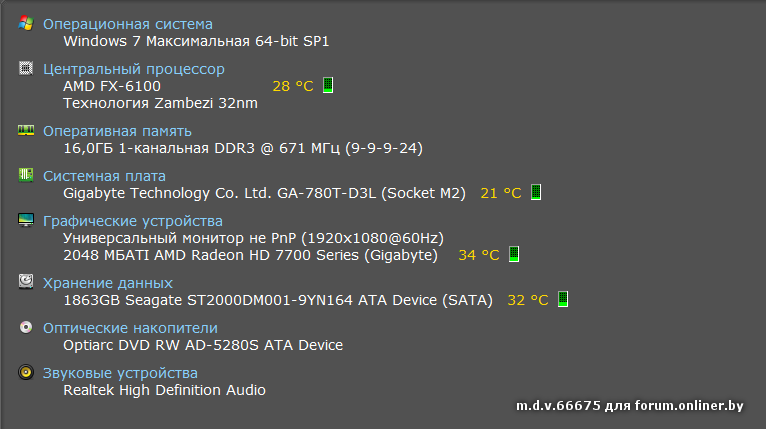Click the optical disc icon
Image resolution: width=766 pixels, height=429 pixels.
pyautogui.click(x=26, y=327)
